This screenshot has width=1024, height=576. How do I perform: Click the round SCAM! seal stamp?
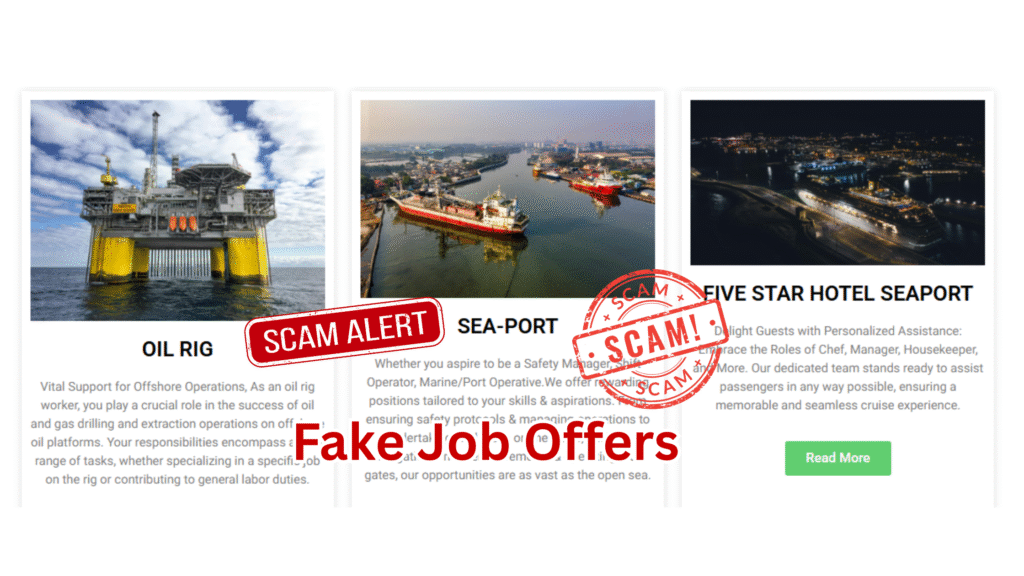click(650, 338)
